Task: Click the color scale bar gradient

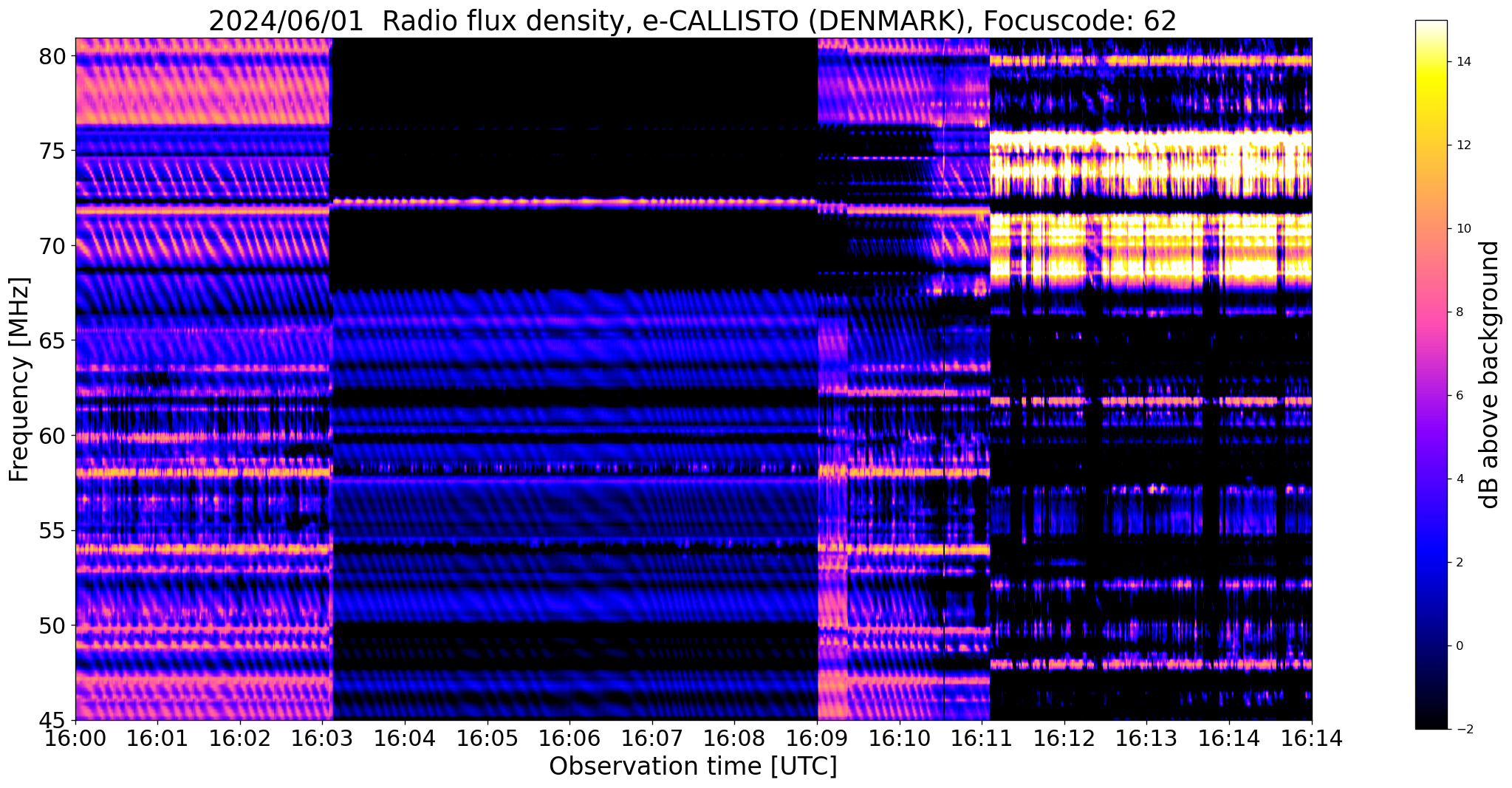Action: [1431, 374]
